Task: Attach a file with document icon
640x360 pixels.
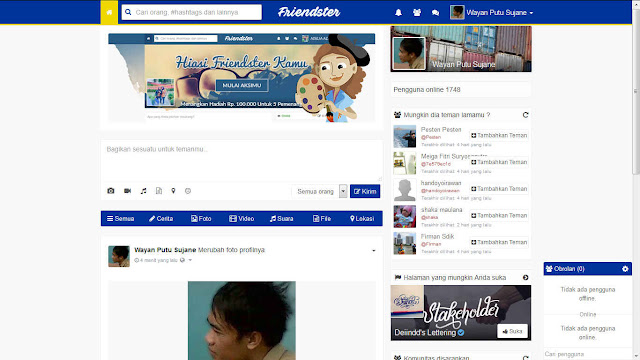Action: pos(159,191)
